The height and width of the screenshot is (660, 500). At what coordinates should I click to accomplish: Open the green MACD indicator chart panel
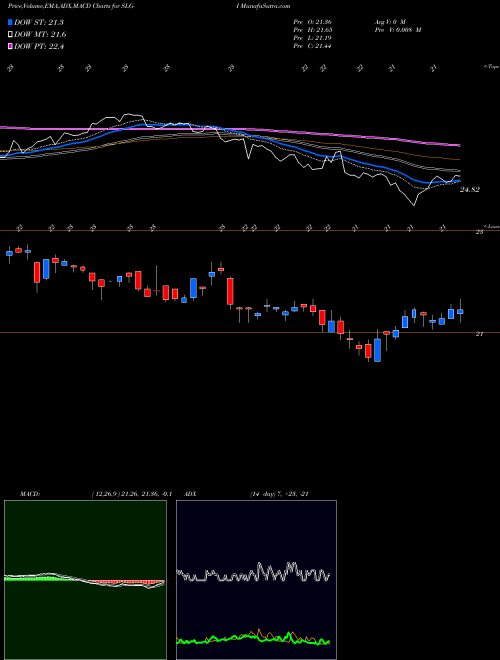[85, 580]
